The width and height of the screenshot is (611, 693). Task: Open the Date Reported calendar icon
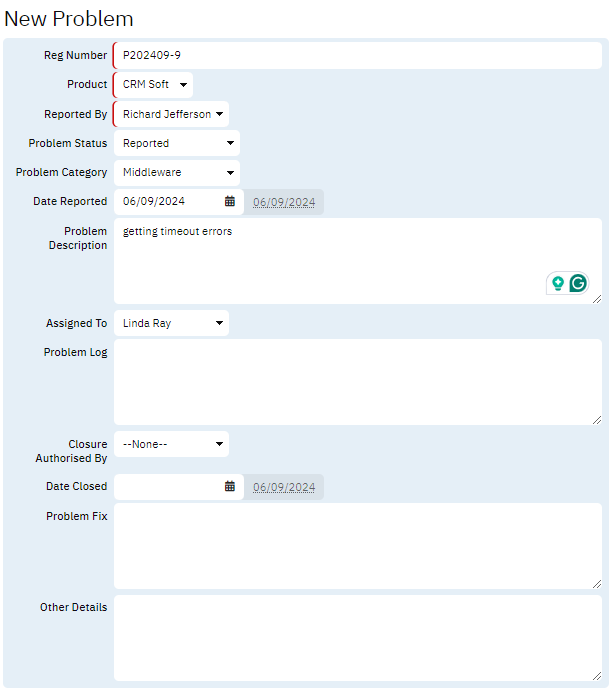coord(229,202)
